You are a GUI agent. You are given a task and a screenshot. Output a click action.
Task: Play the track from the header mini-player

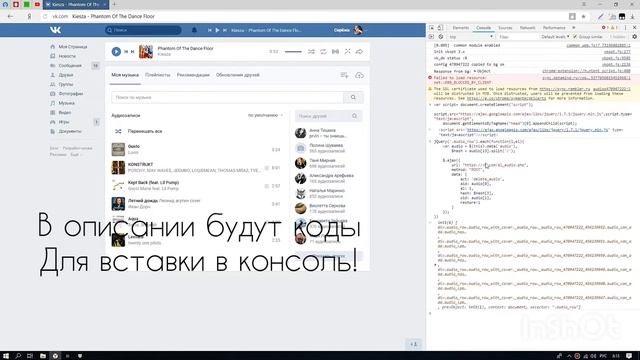coord(217,30)
